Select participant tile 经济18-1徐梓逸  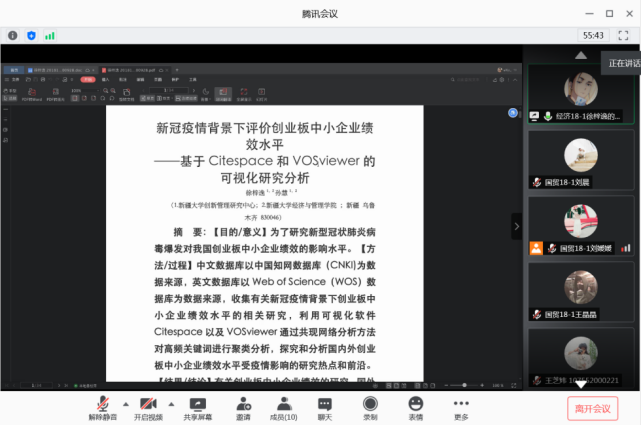(581, 94)
